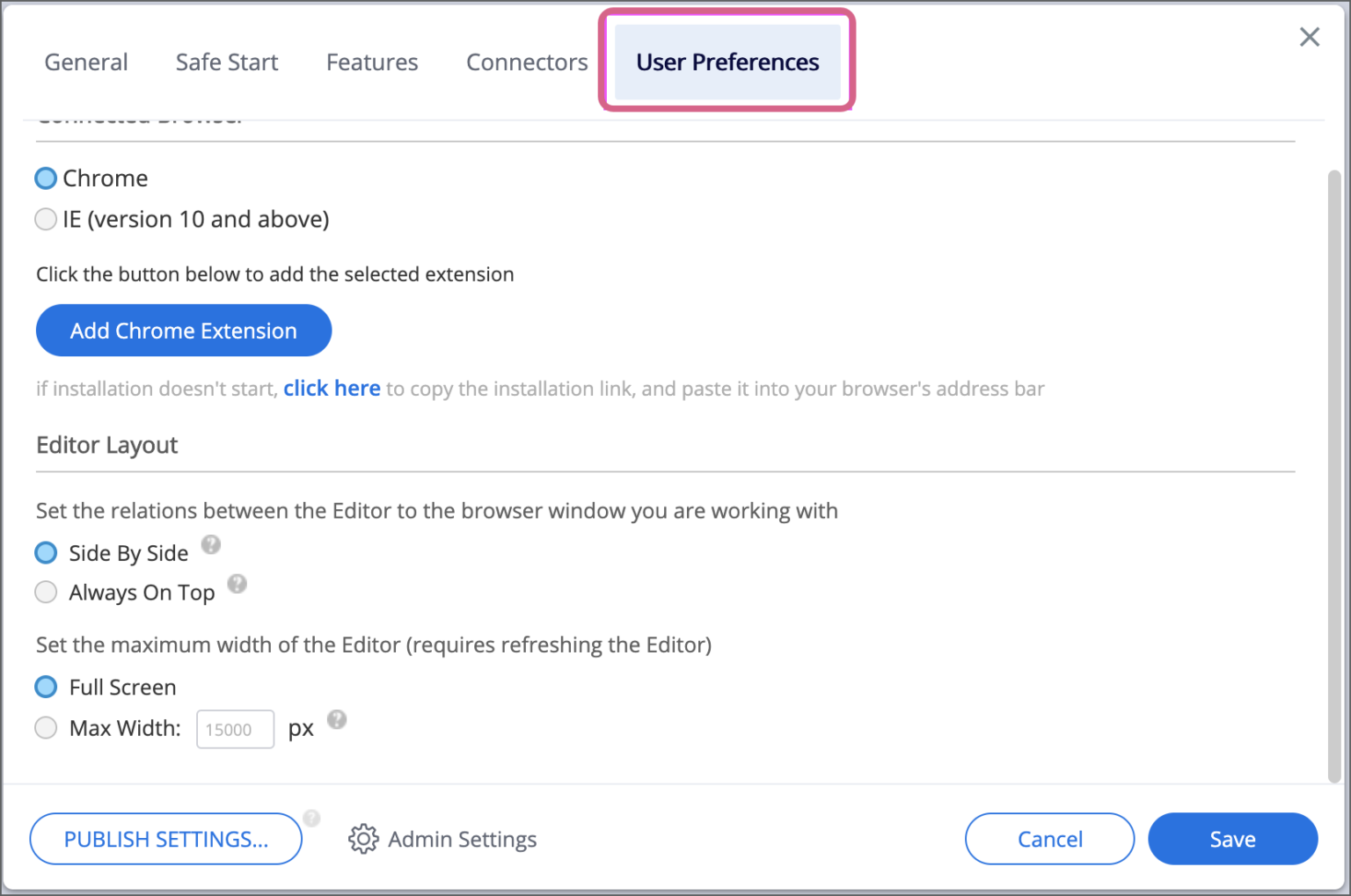Click the 'click here' installation link
The width and height of the screenshot is (1351, 896).
332,388
